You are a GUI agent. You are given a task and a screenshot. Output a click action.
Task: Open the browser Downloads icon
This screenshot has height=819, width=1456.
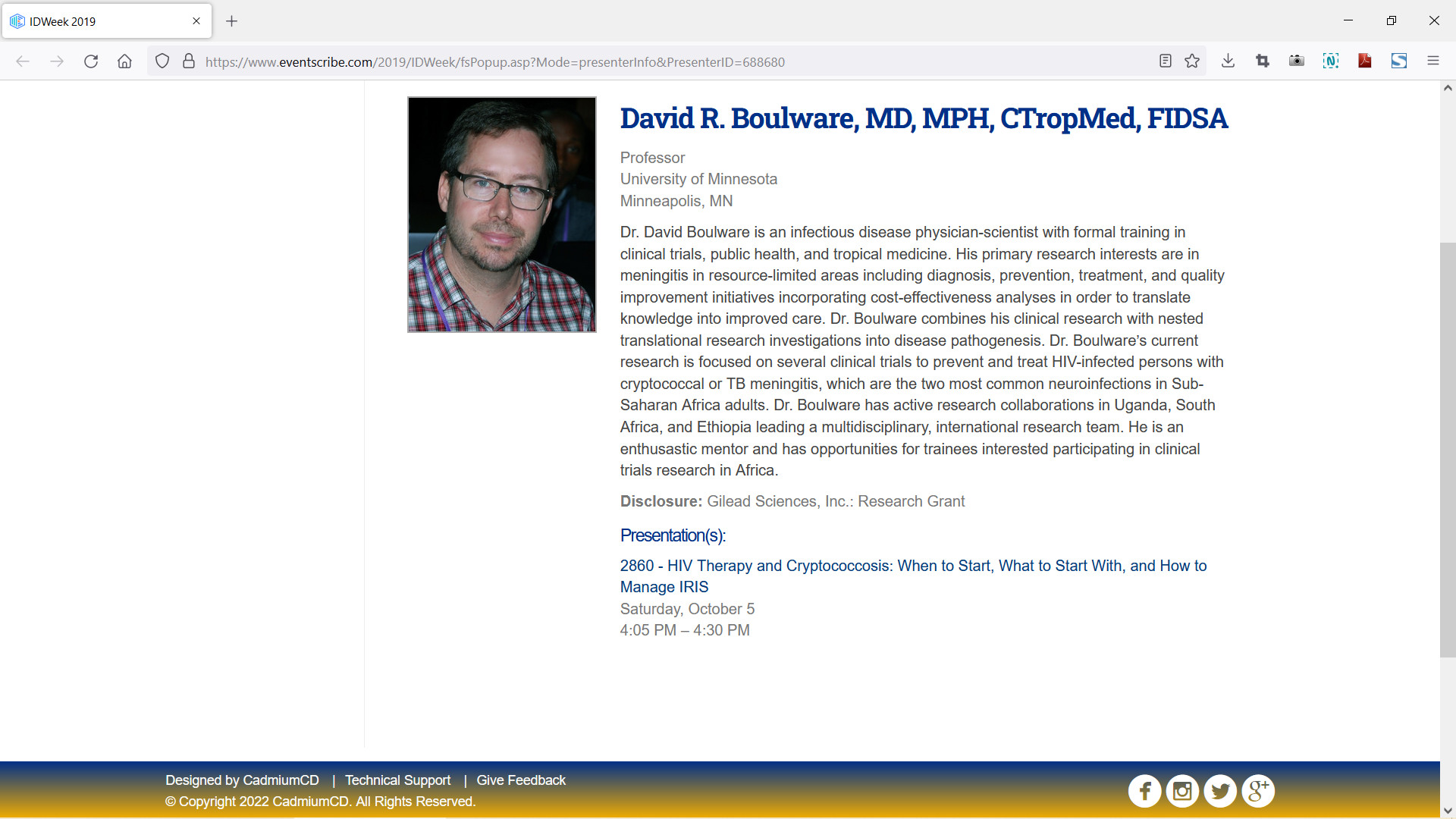tap(1228, 61)
